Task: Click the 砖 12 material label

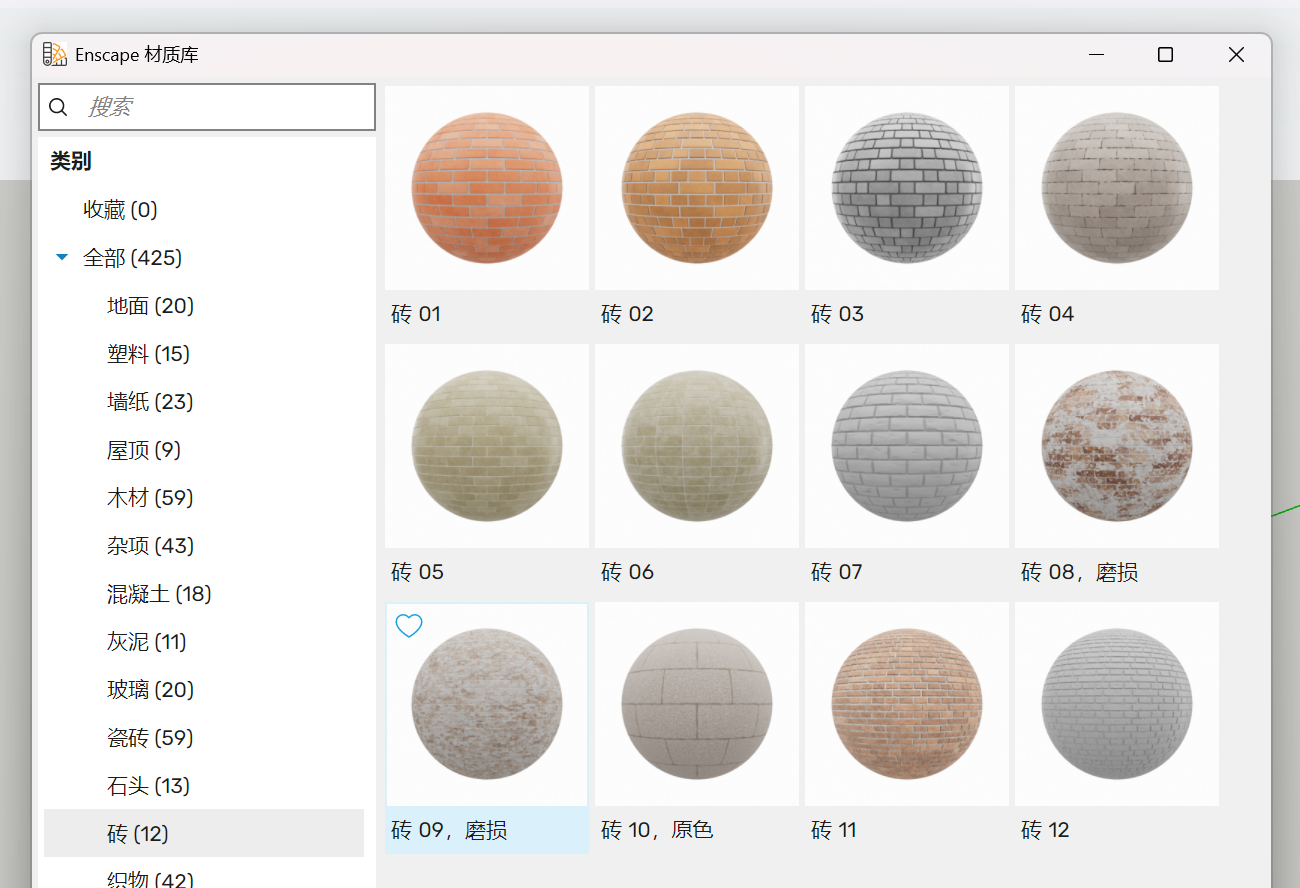Action: click(x=1045, y=830)
